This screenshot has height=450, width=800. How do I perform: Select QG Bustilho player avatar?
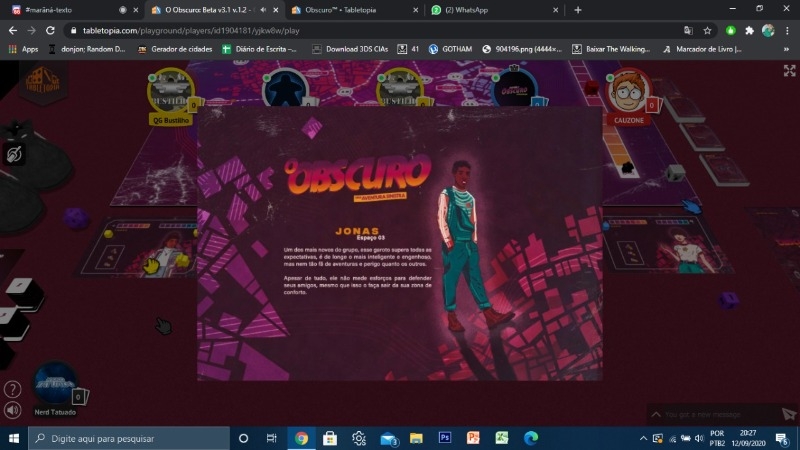coord(171,92)
